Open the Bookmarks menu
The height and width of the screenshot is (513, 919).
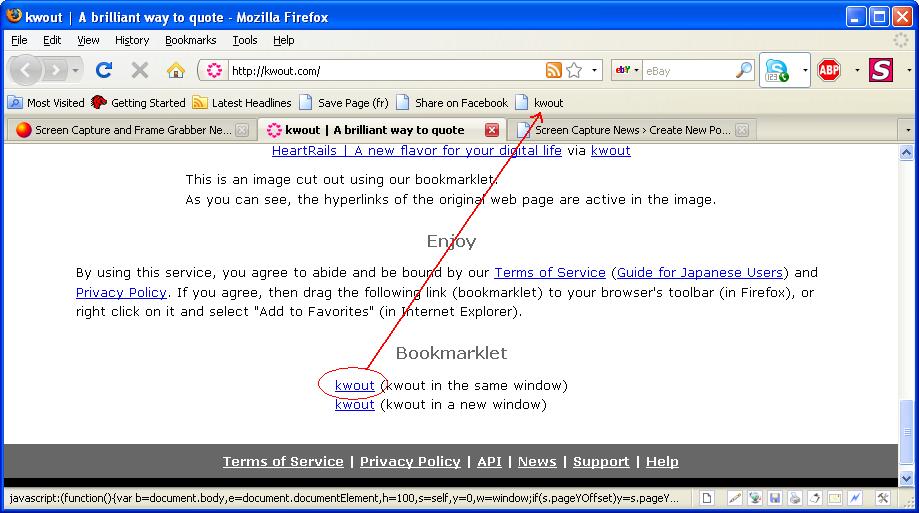190,40
